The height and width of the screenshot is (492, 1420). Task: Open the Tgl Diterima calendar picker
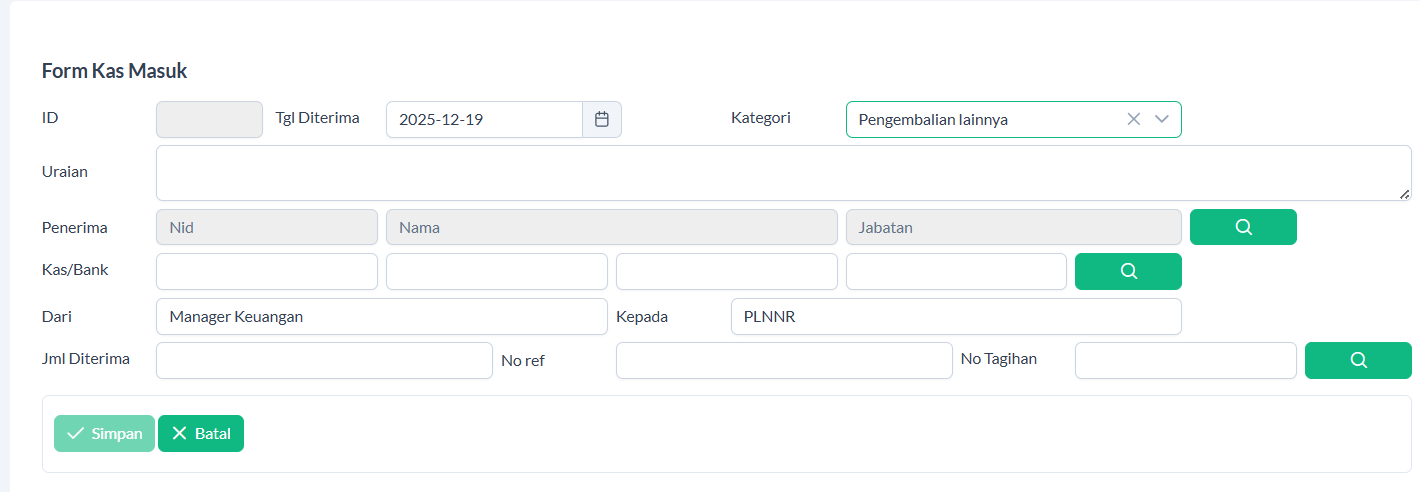tap(602, 120)
